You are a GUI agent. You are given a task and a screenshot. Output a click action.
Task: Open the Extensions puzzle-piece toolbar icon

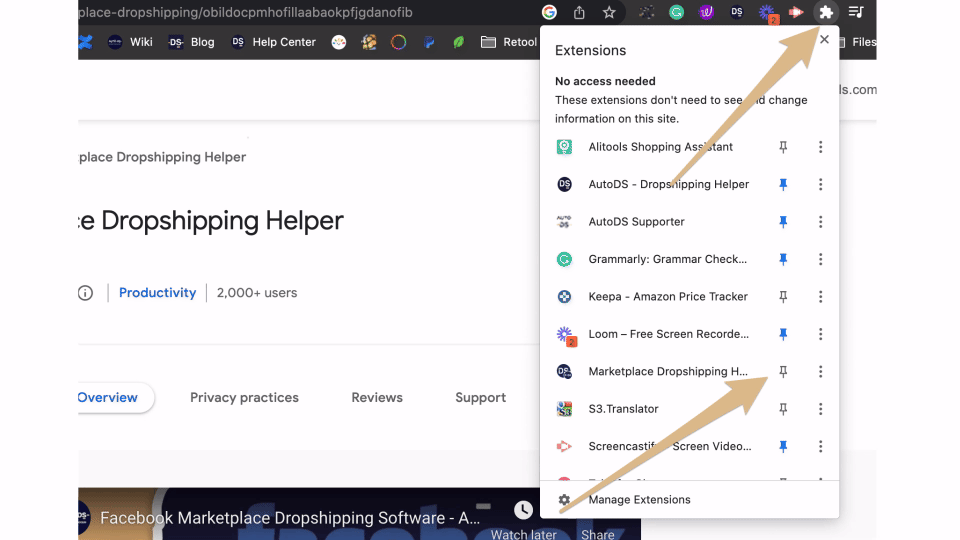tap(825, 12)
